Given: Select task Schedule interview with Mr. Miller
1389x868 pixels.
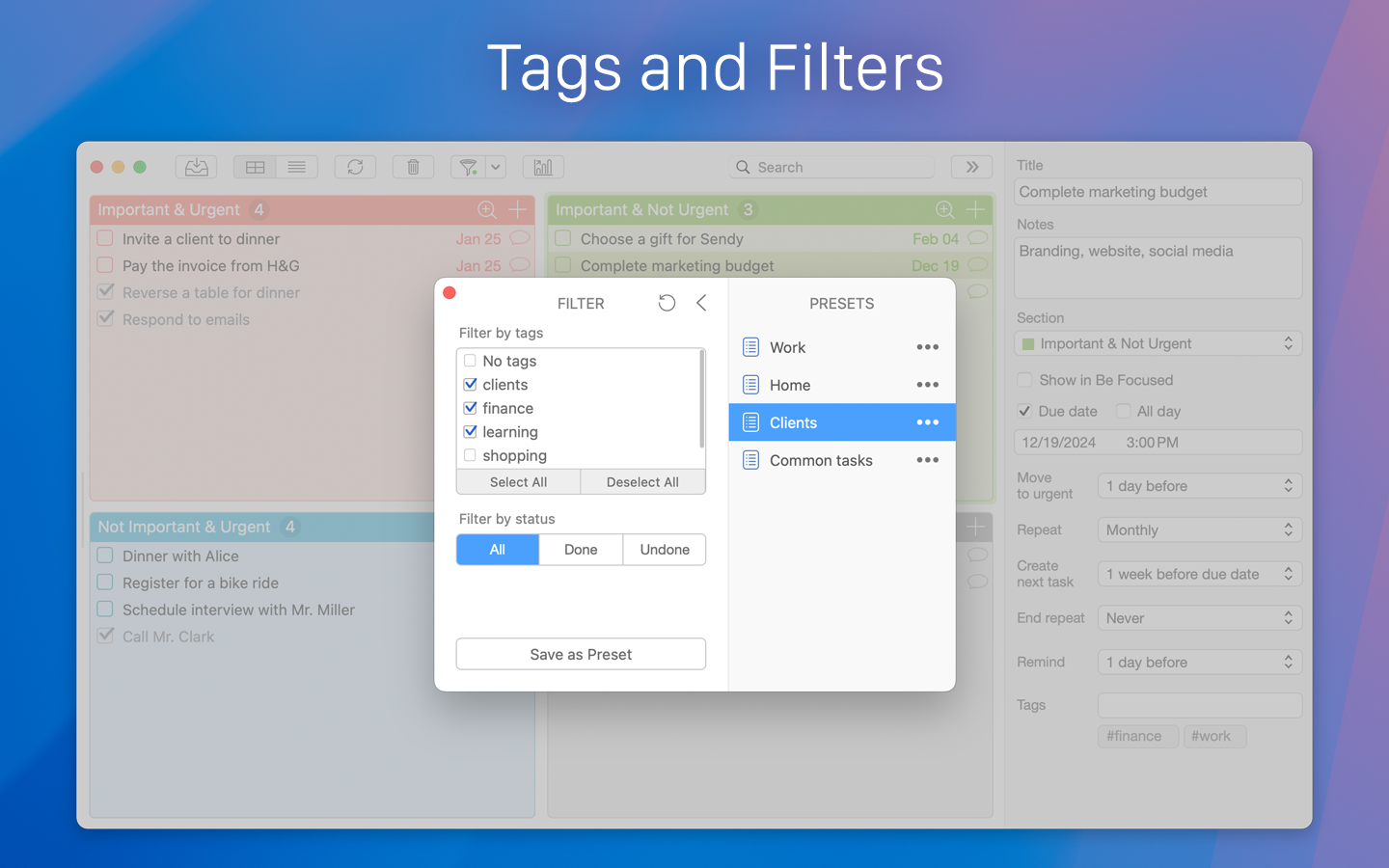Looking at the screenshot, I should (238, 610).
